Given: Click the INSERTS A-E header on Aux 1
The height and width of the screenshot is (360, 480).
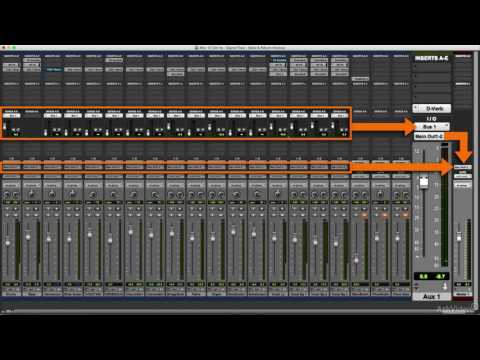Looking at the screenshot, I should click(431, 58).
